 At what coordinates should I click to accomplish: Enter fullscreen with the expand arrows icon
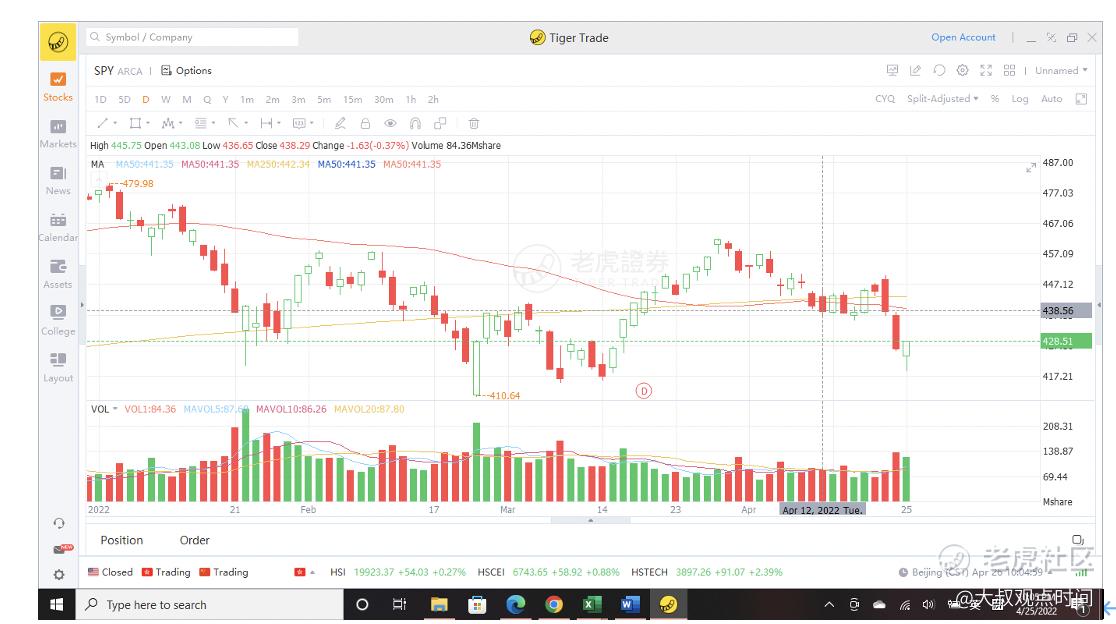pos(986,70)
